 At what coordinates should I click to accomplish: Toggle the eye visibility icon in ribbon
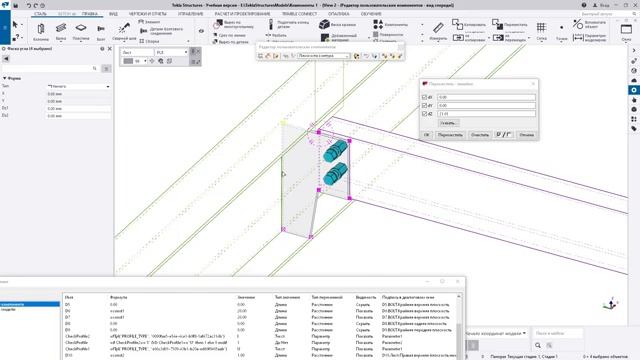(201, 31)
